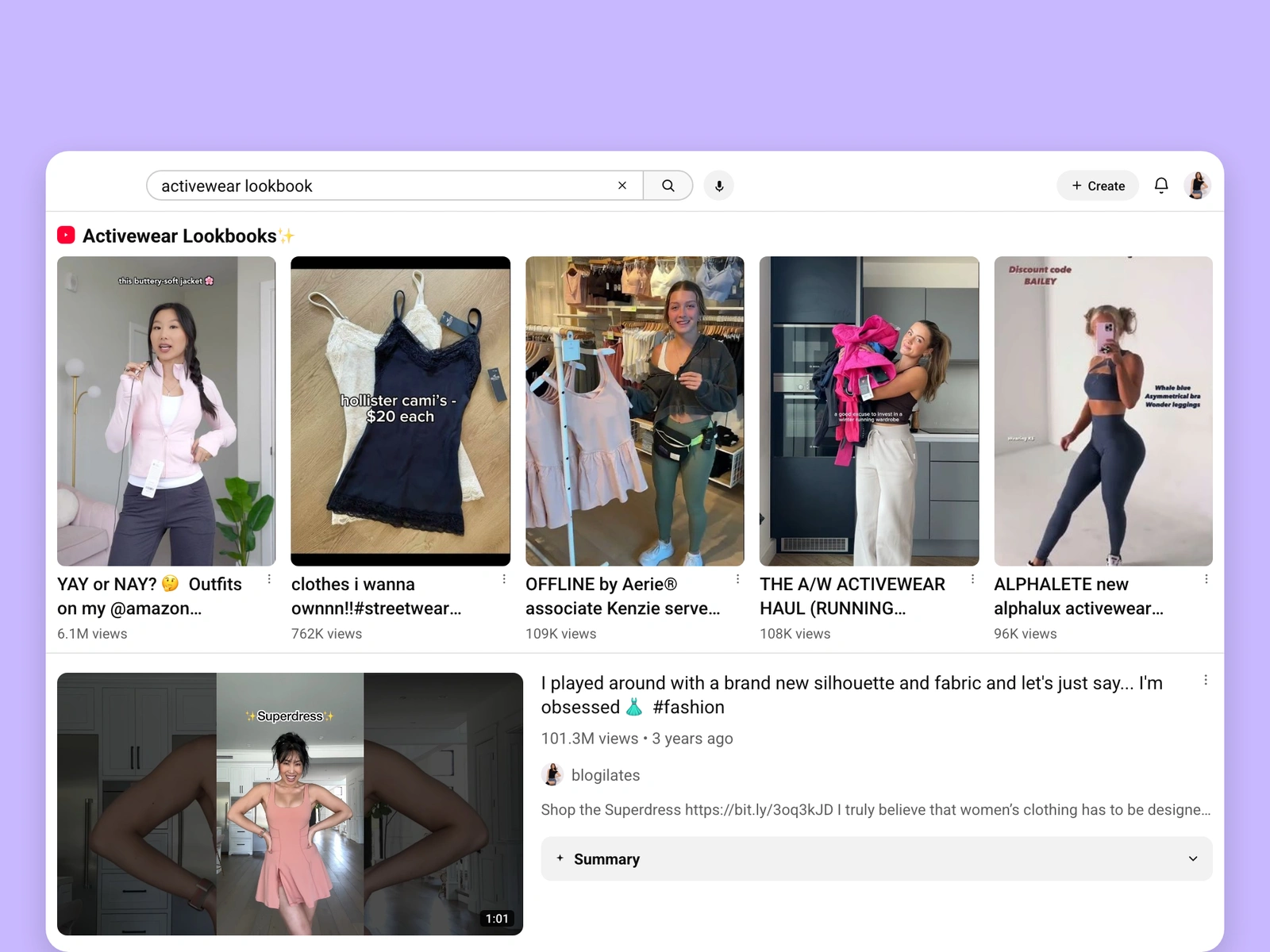Image resolution: width=1270 pixels, height=952 pixels.
Task: Open more options for 'clothes i wanna ownnn' short
Action: click(x=504, y=579)
